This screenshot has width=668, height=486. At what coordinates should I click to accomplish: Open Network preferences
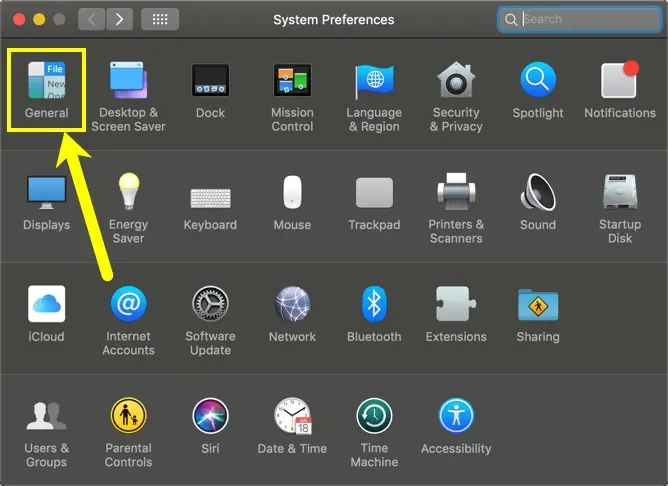click(292, 314)
